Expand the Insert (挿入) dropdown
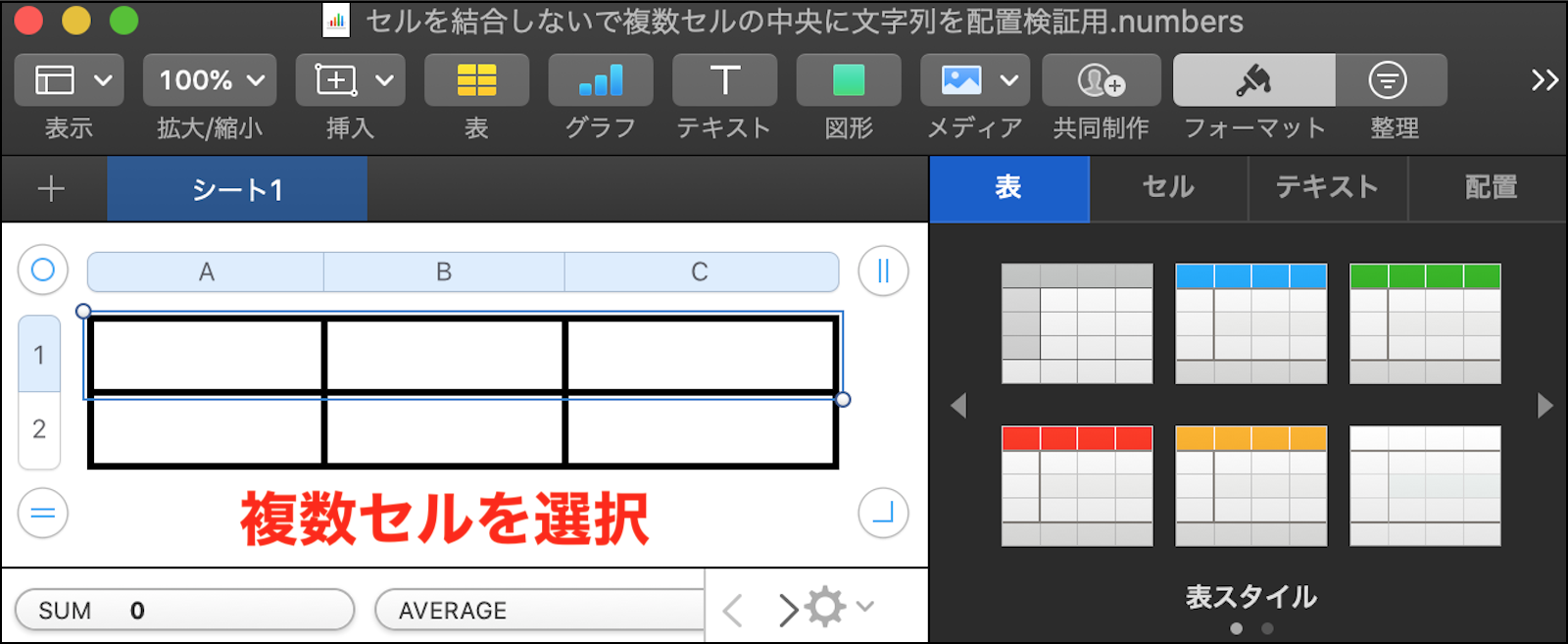This screenshot has height=644, width=1568. coord(350,80)
